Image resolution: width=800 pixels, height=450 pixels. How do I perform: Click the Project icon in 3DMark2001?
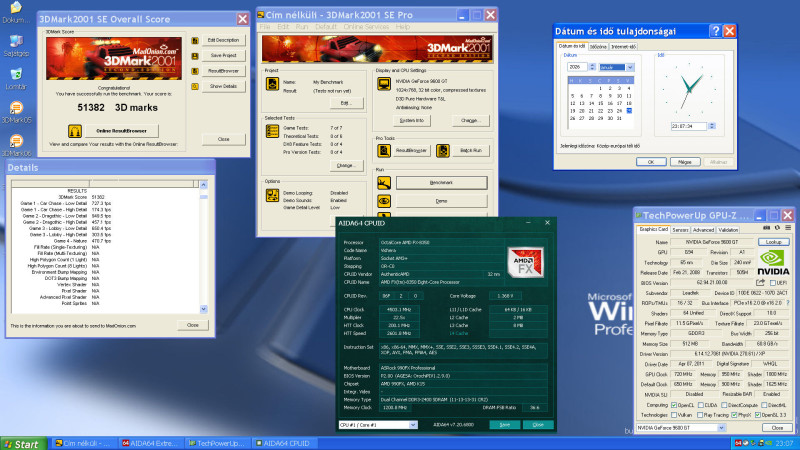272,84
